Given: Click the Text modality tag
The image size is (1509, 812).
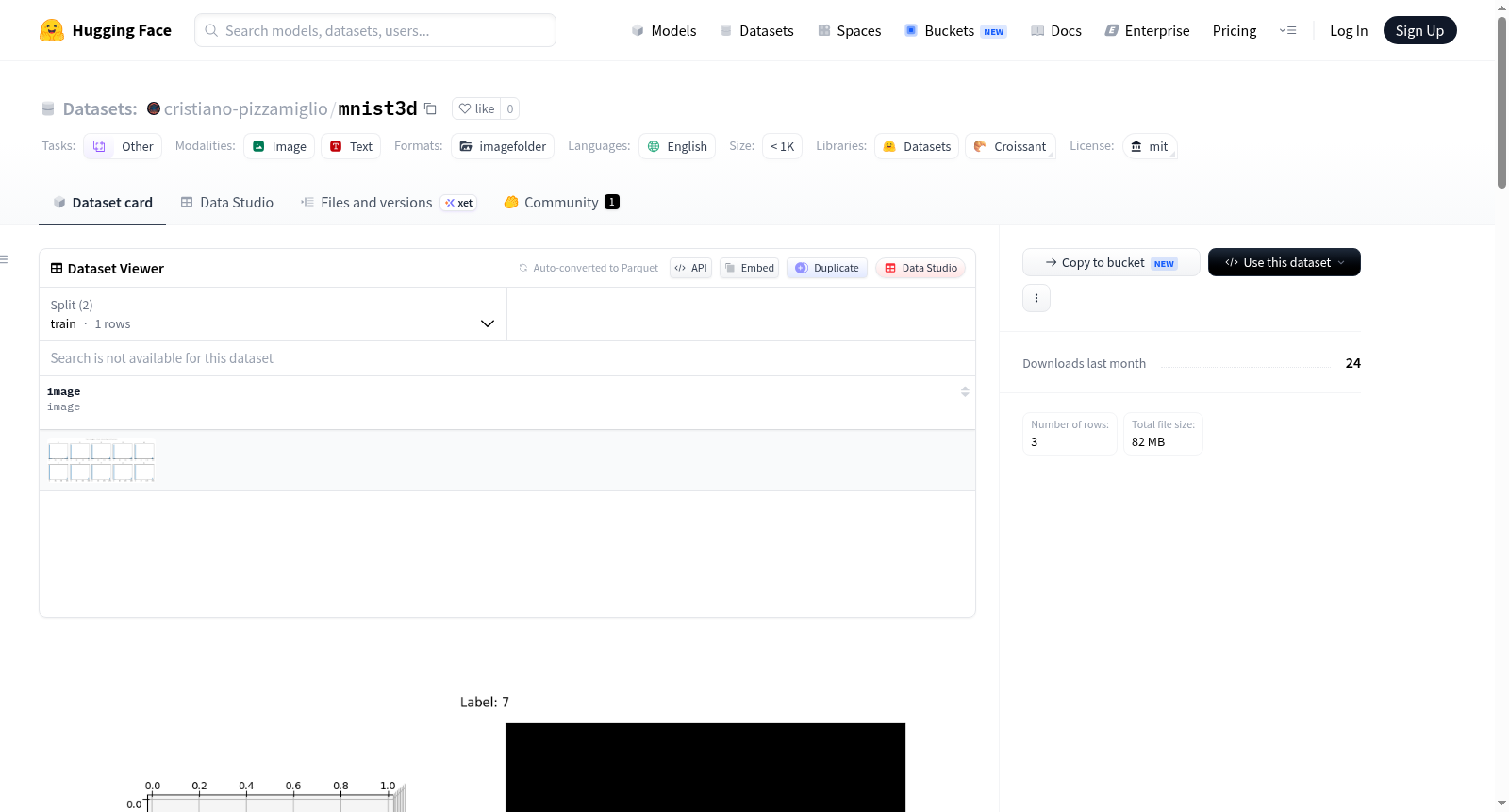Looking at the screenshot, I should click(351, 146).
